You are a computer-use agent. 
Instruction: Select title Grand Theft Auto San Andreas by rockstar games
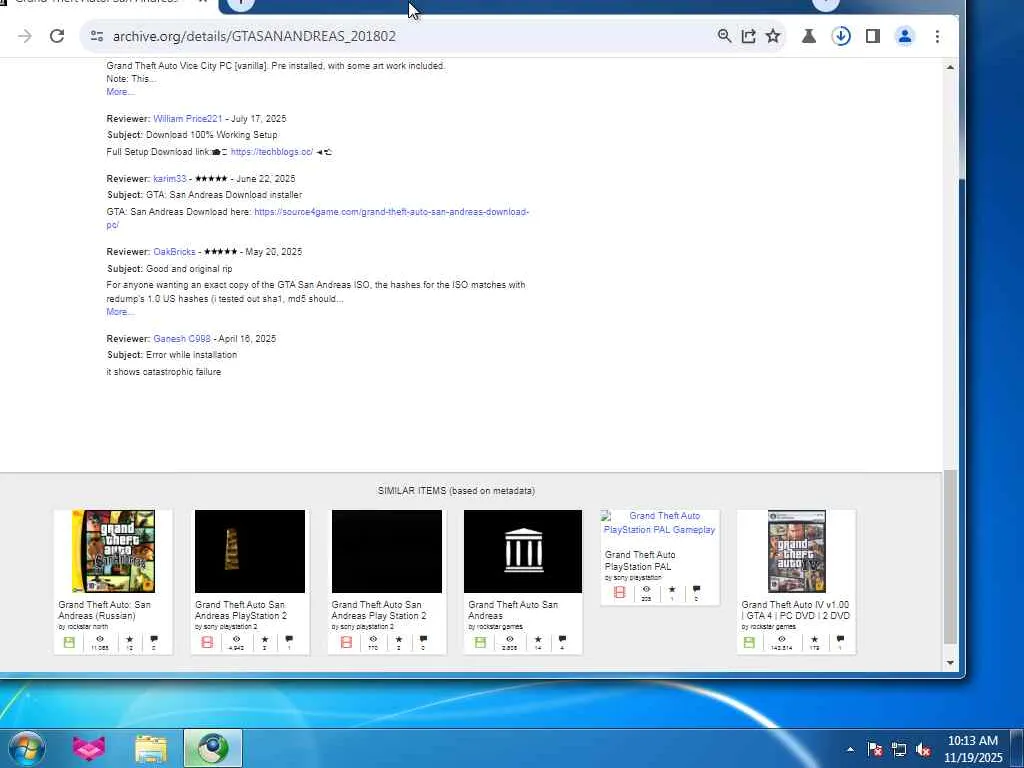tap(513, 610)
